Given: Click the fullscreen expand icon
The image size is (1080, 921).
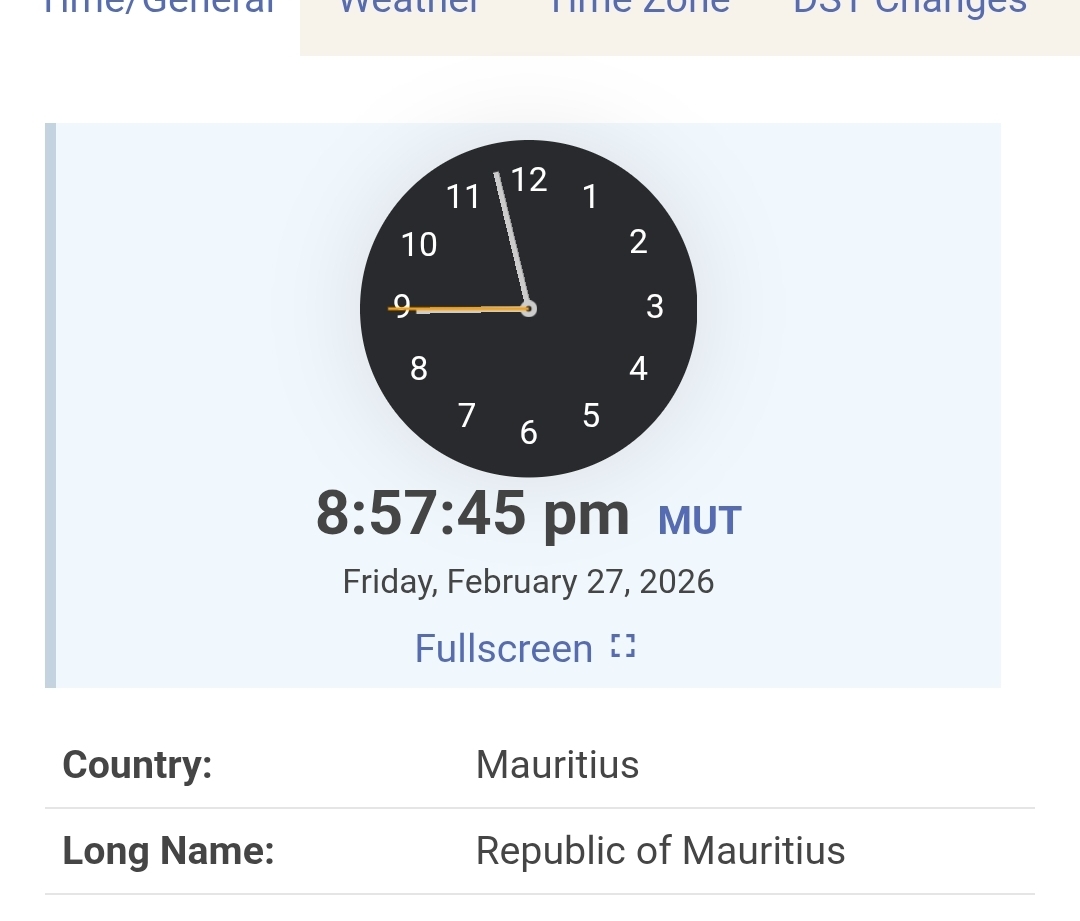Looking at the screenshot, I should point(623,648).
